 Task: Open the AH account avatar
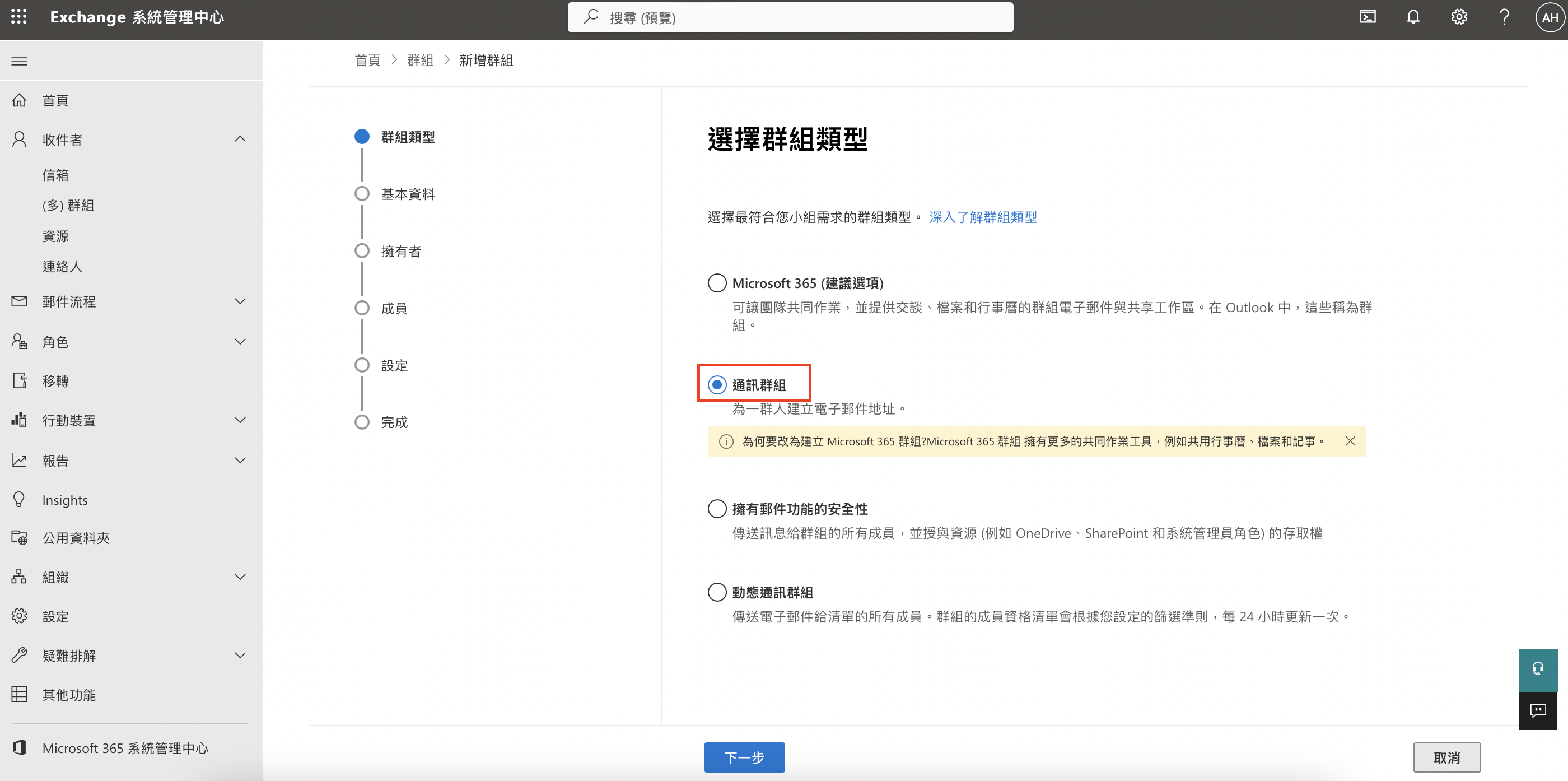tap(1549, 18)
